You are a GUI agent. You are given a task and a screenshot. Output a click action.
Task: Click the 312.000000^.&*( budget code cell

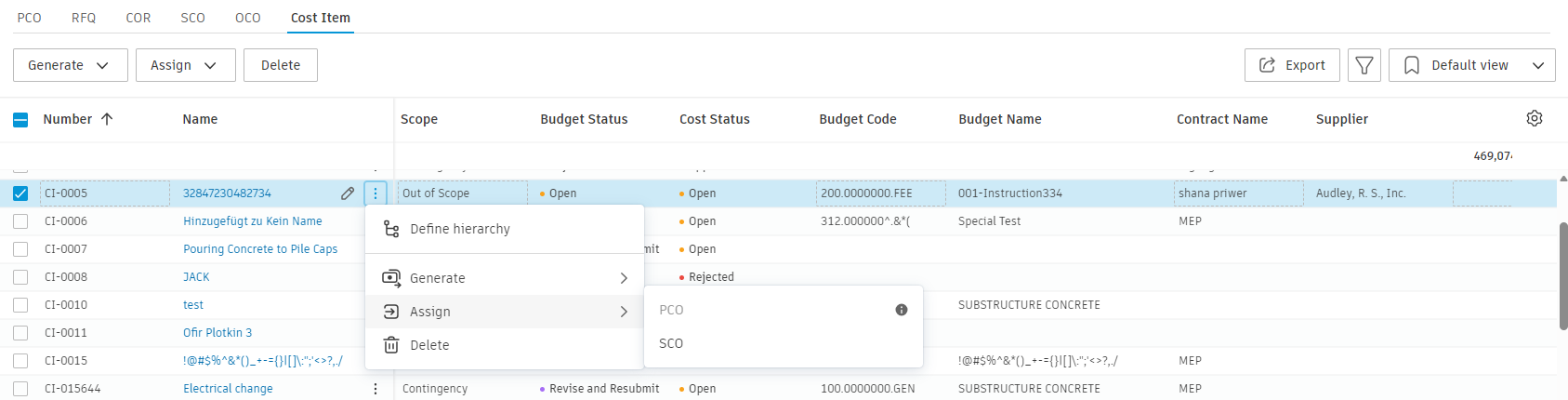[865, 221]
